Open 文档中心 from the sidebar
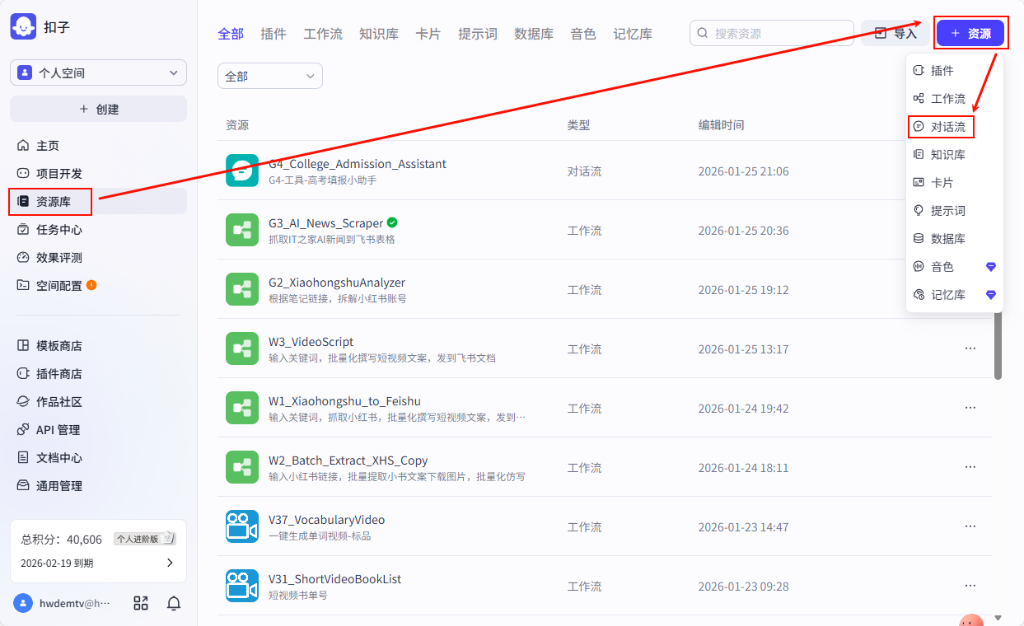 pyautogui.click(x=56, y=457)
